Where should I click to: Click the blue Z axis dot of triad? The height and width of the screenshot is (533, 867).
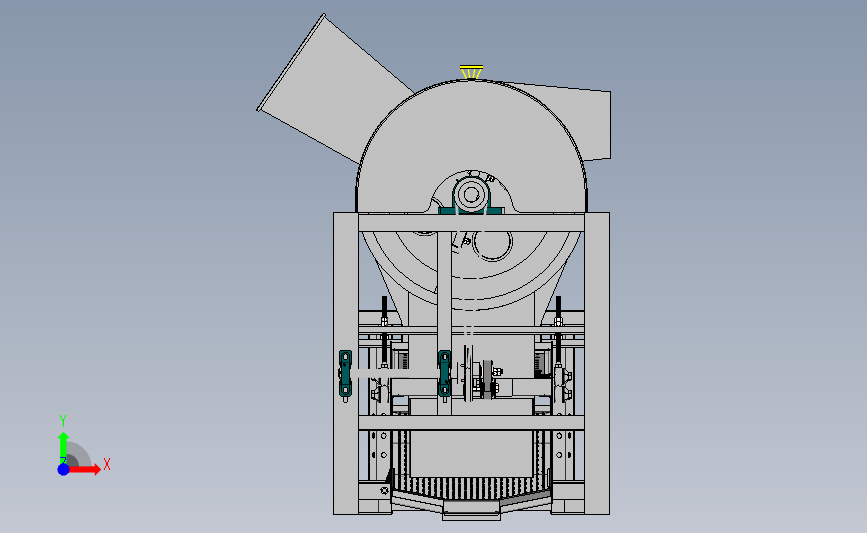tap(63, 469)
